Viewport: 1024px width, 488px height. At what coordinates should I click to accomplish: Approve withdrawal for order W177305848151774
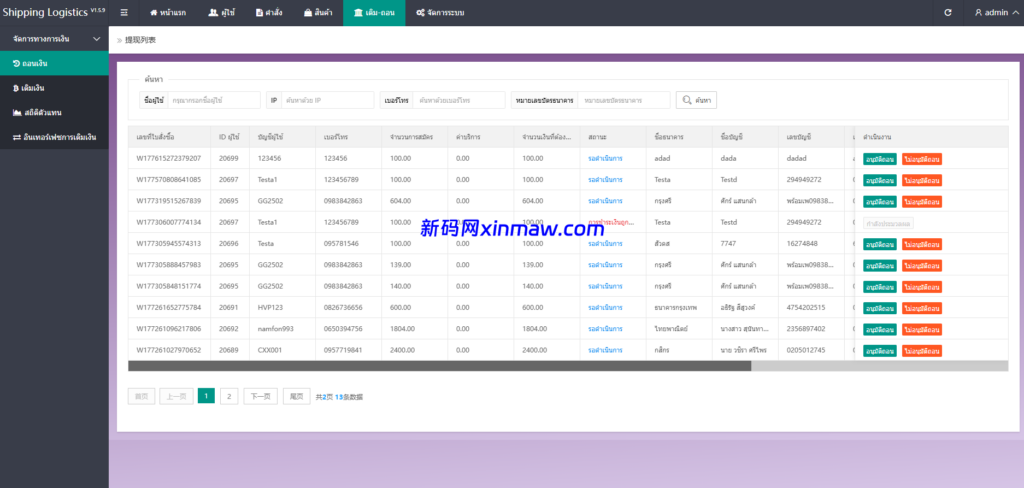880,287
